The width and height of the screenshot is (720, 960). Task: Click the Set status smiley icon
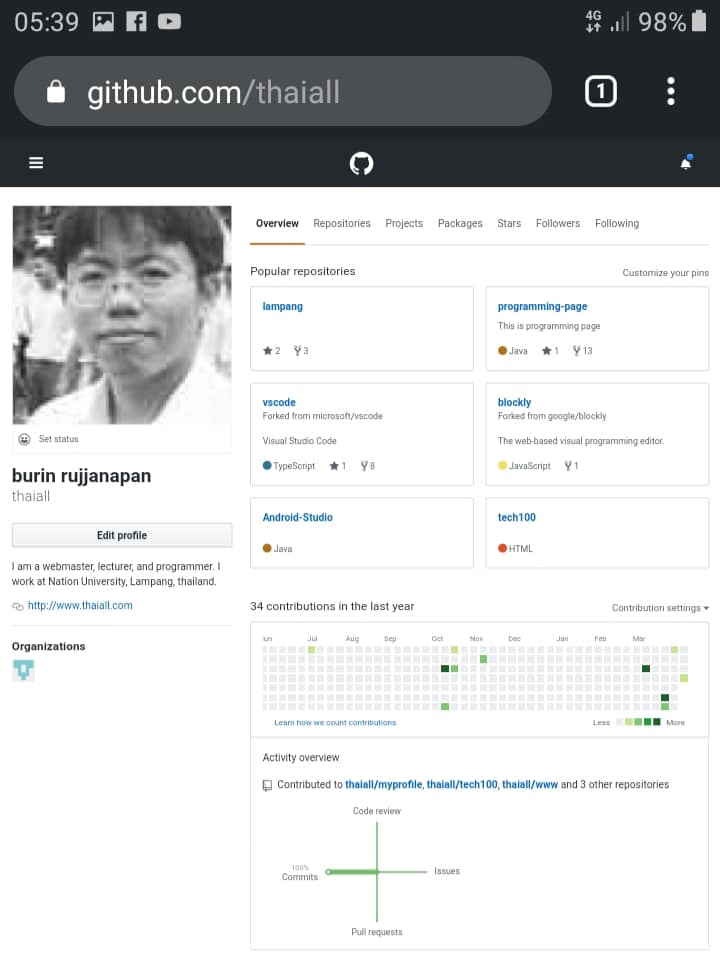pyautogui.click(x=24, y=439)
